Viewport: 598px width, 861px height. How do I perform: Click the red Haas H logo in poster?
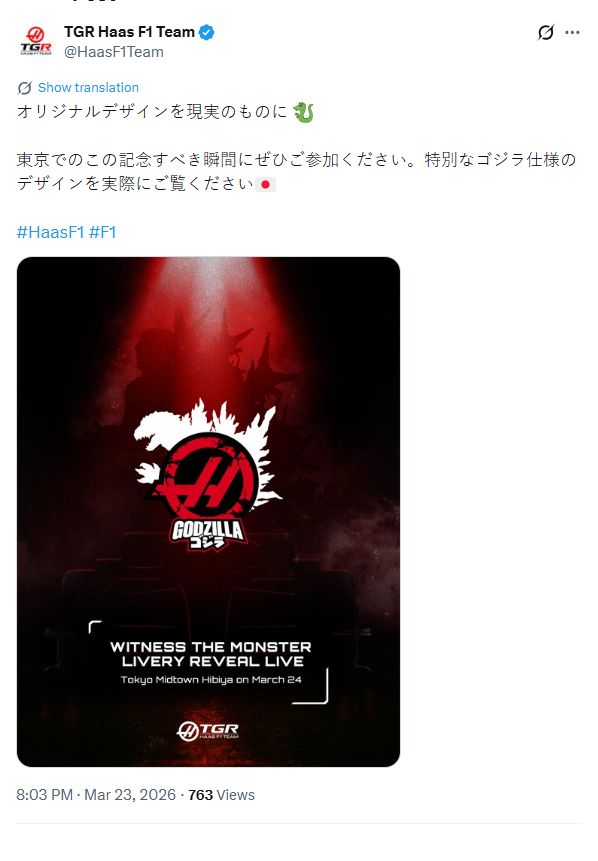point(205,476)
